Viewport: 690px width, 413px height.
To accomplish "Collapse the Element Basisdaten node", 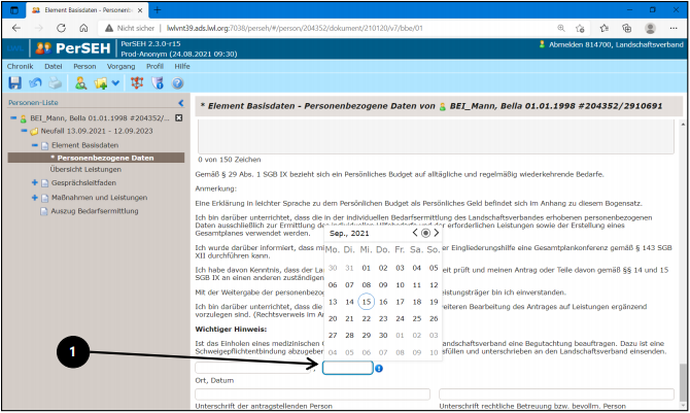I will coord(35,145).
